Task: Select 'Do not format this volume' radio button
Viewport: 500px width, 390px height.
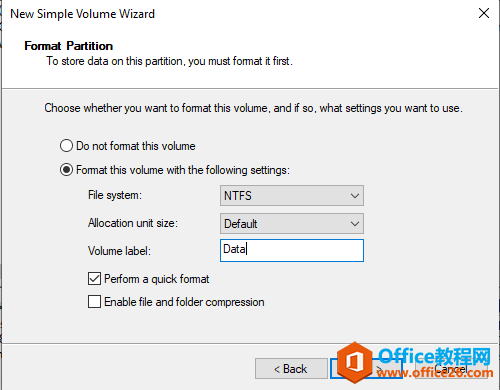Action: coord(66,146)
